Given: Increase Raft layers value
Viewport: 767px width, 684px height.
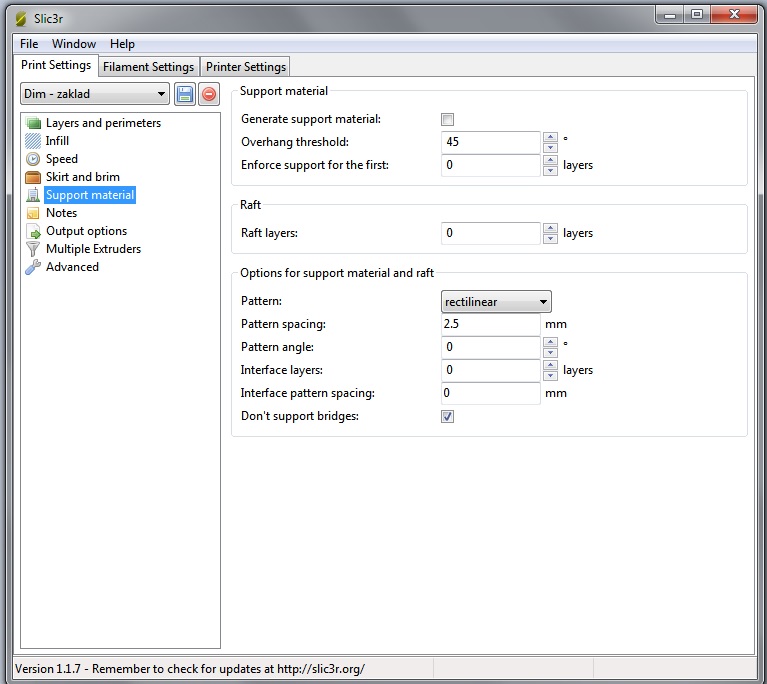Looking at the screenshot, I should tap(550, 228).
